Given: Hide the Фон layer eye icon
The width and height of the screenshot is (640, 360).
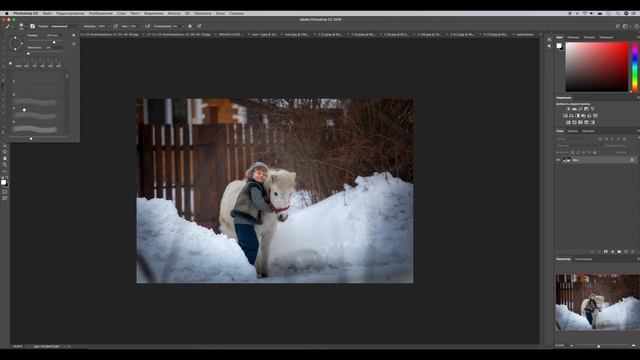Looking at the screenshot, I should pos(558,160).
